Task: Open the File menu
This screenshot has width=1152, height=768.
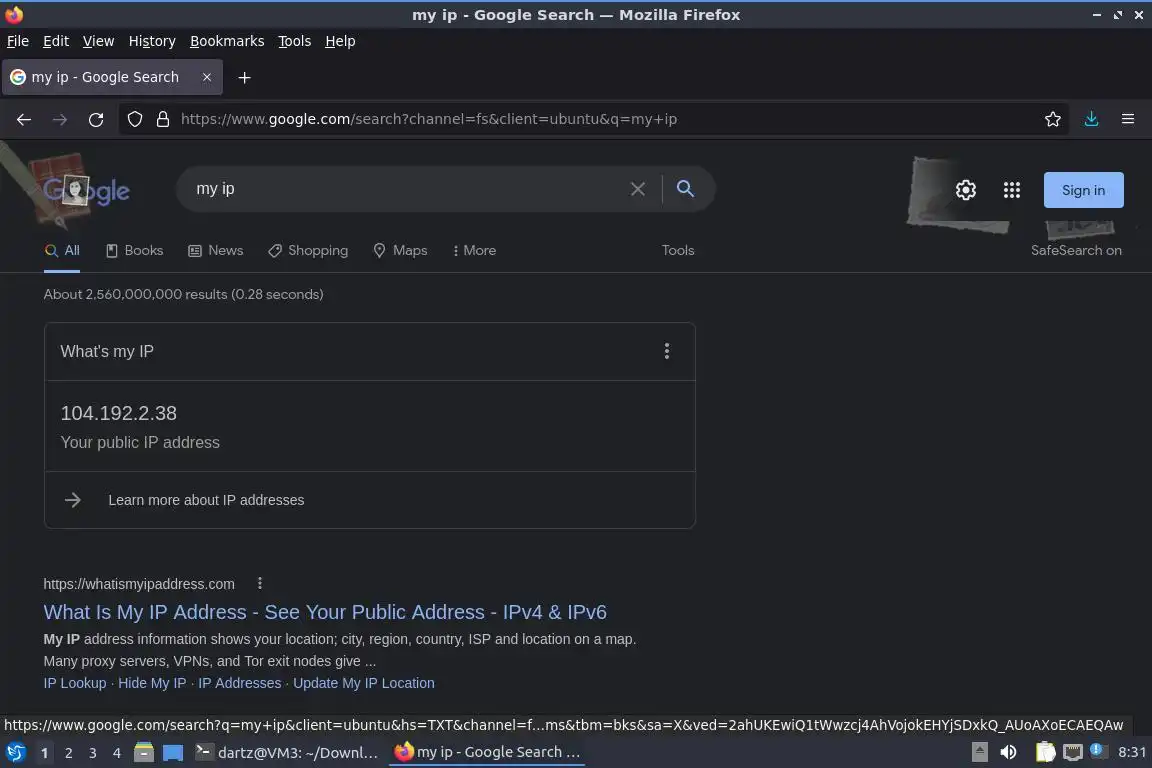Action: pos(18,41)
